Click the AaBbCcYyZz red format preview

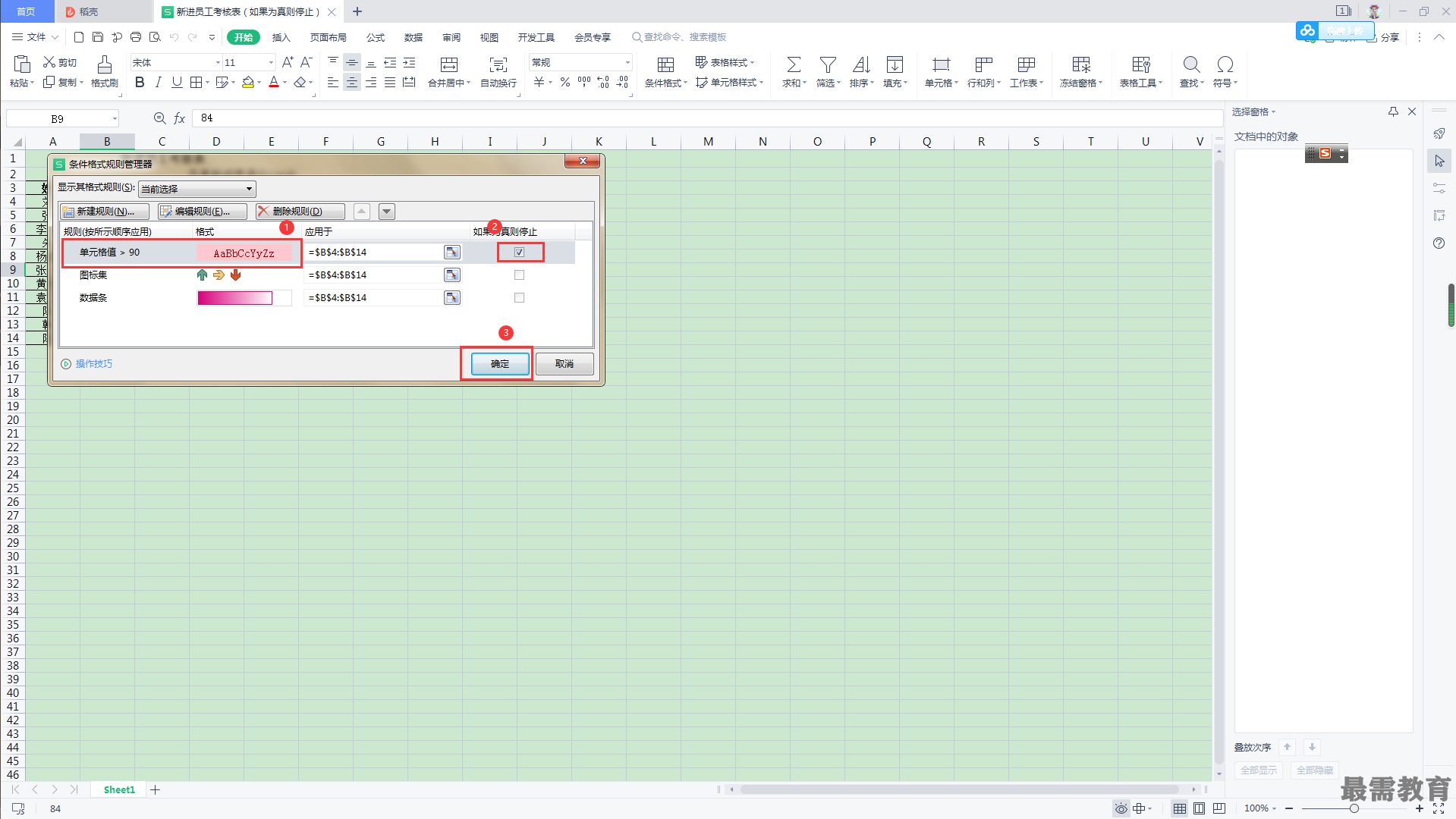coord(244,253)
